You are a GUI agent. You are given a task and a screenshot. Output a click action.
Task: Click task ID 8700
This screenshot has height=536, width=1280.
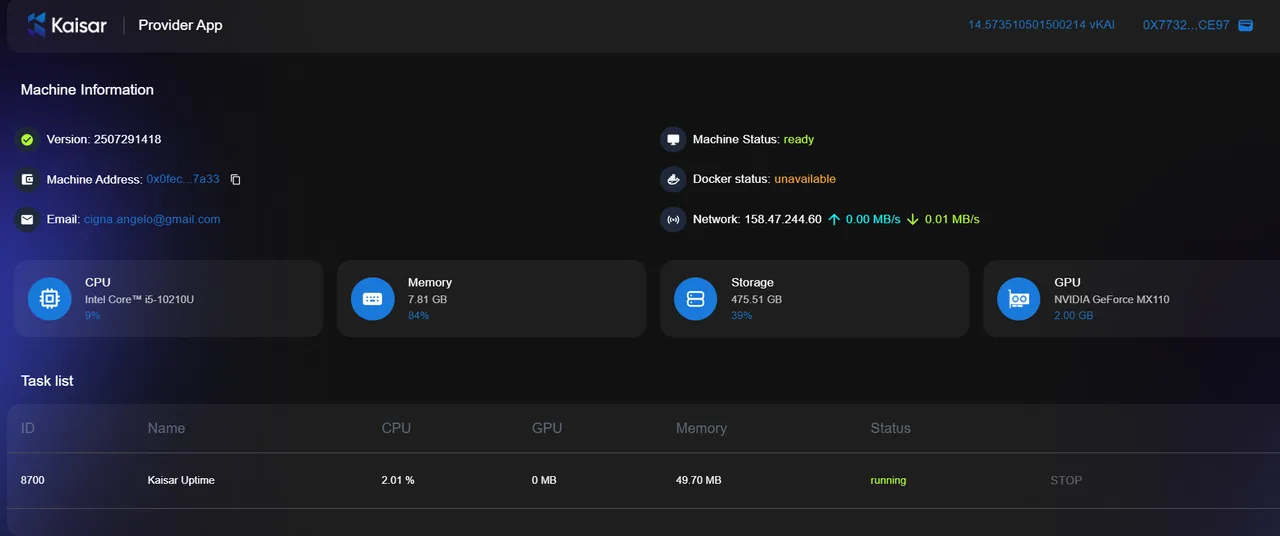point(33,481)
